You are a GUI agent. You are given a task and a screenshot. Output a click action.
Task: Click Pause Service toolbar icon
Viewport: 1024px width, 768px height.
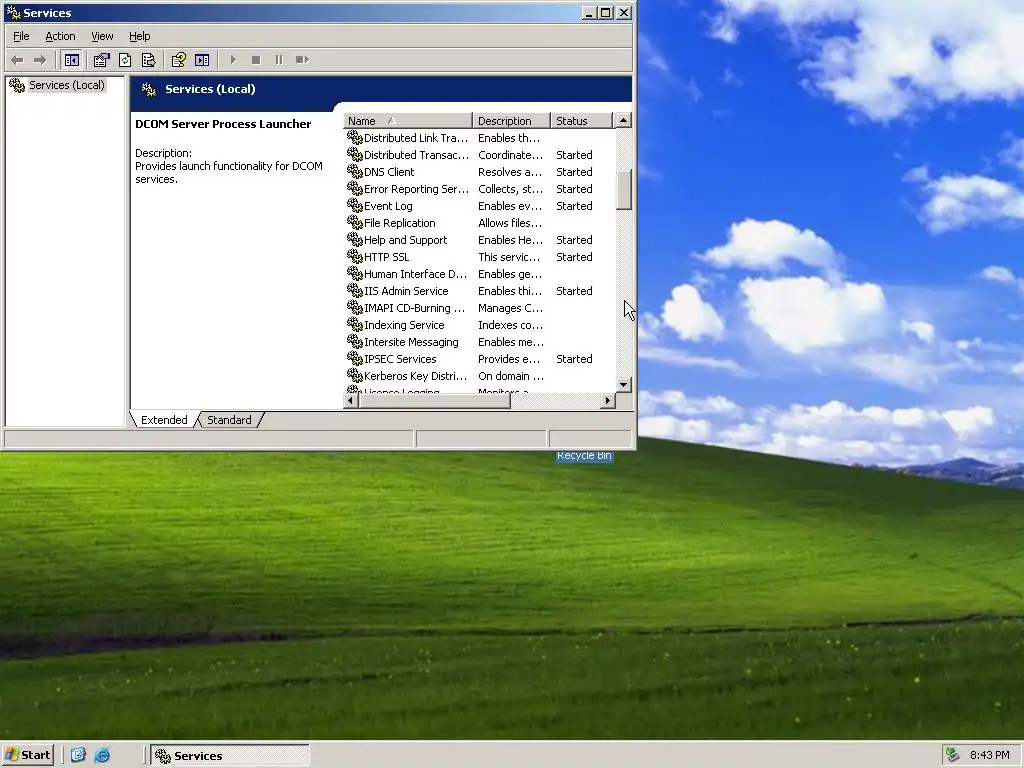point(279,60)
